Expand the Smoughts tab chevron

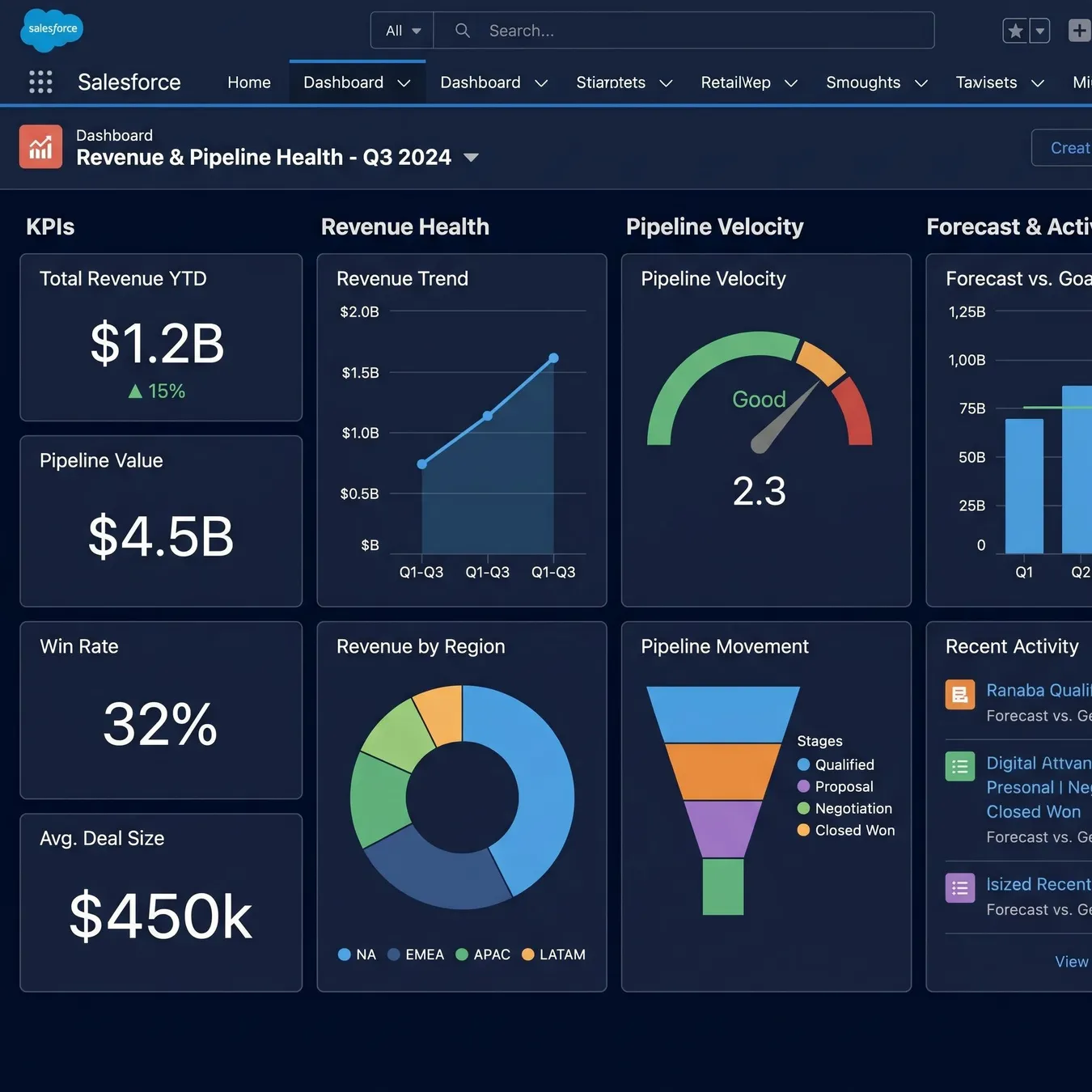tap(921, 83)
